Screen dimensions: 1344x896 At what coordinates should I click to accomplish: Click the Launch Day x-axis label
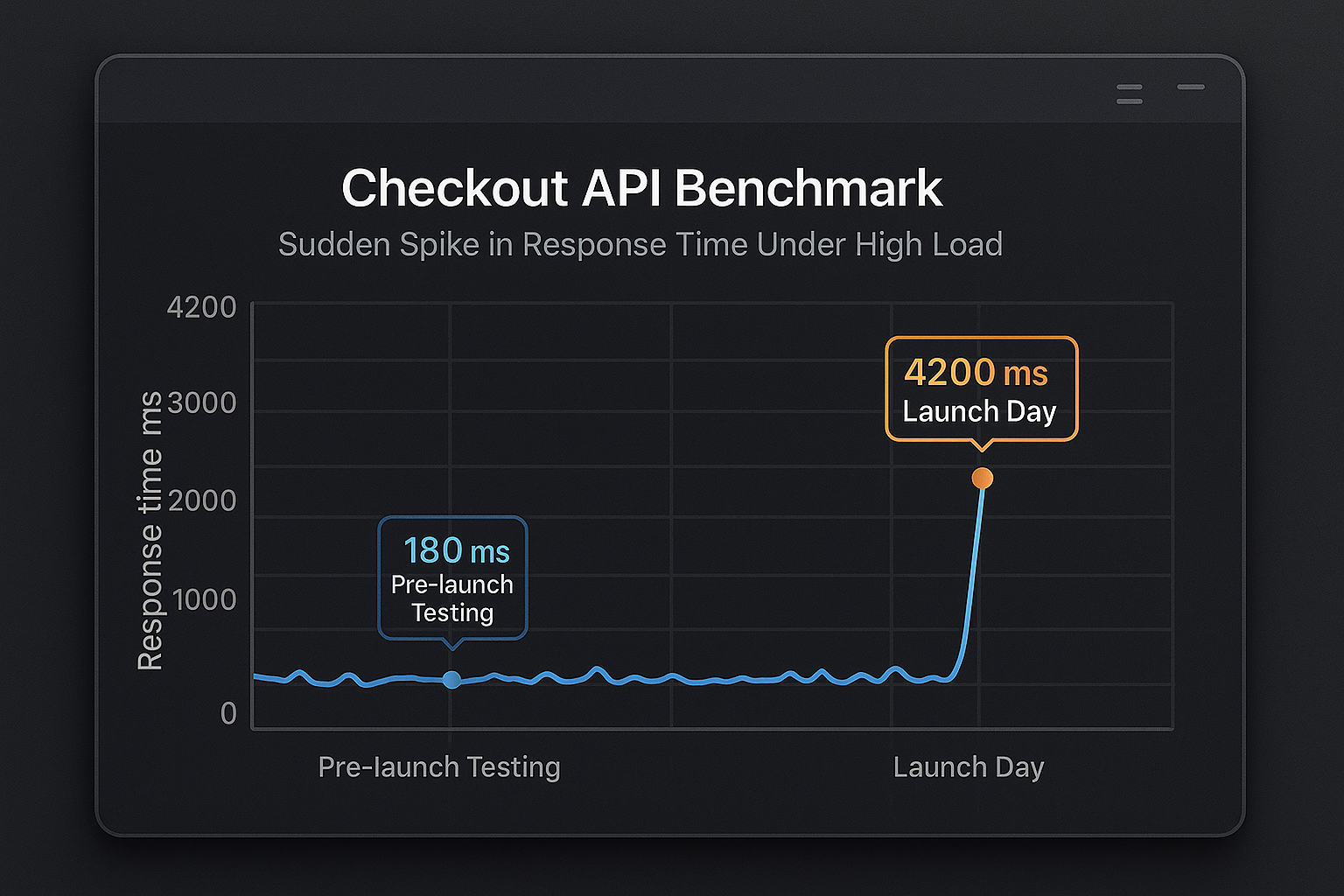969,767
